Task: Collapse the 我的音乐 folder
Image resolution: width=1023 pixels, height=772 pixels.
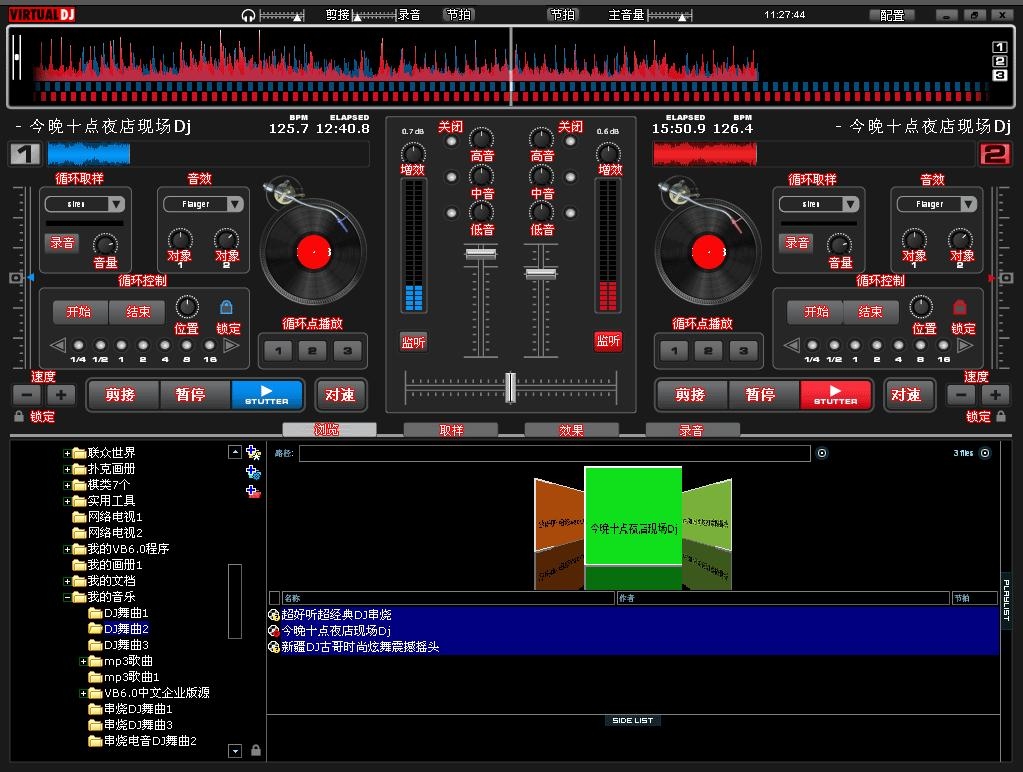Action: tap(67, 597)
